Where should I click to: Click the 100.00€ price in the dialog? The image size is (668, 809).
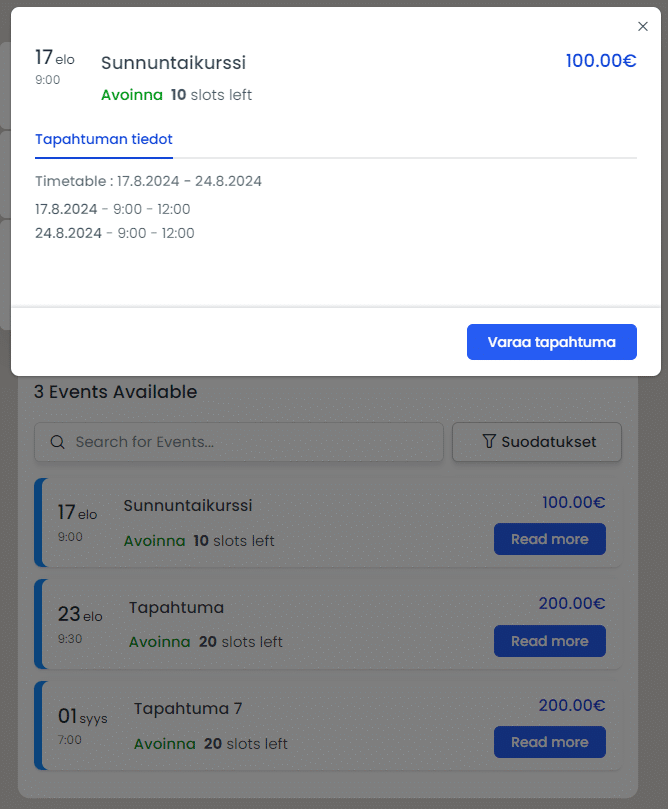tap(600, 60)
